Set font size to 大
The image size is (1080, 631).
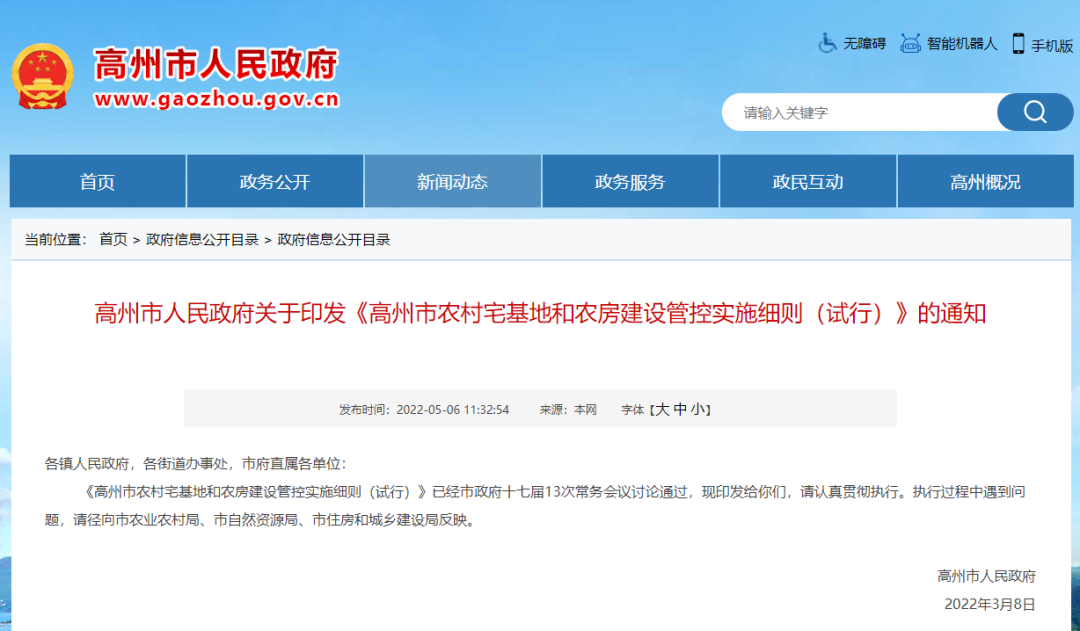[662, 409]
